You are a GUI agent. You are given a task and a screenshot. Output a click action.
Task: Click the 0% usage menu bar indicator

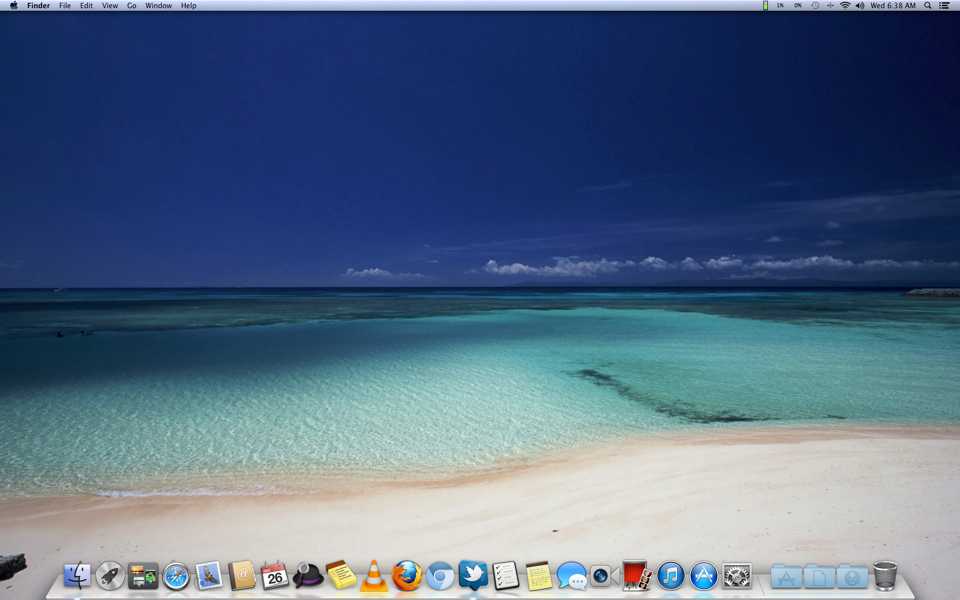(798, 6)
